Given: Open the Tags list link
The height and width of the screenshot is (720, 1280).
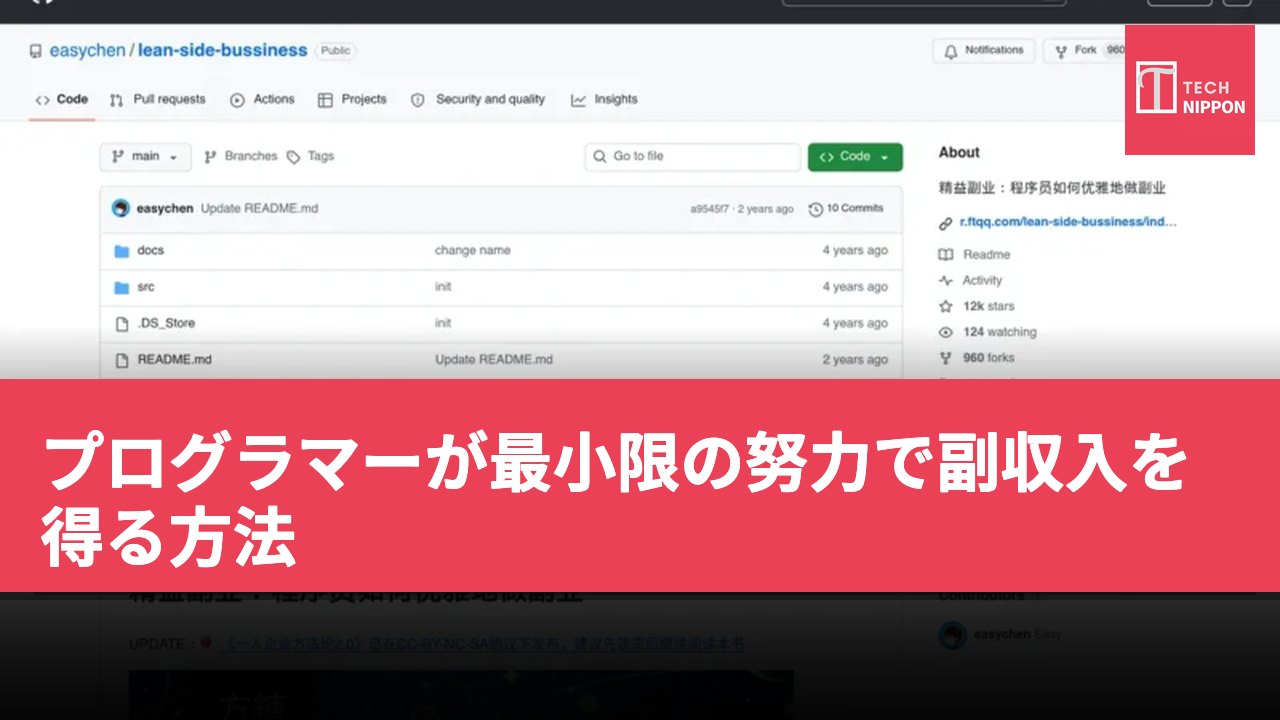Looking at the screenshot, I should (x=310, y=157).
